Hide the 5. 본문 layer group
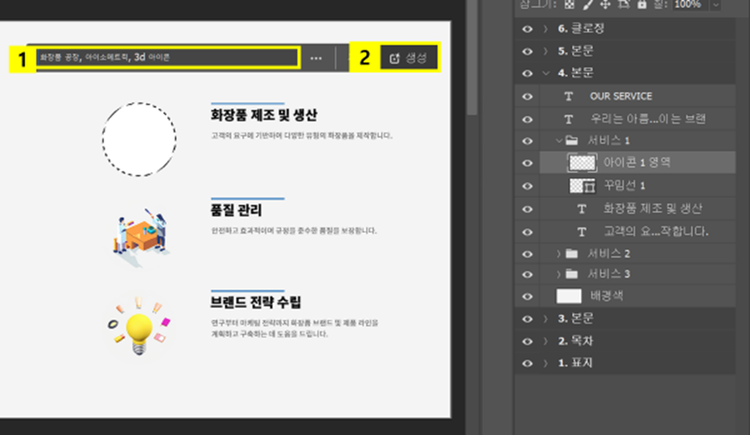Viewport: 750px width, 435px height. [x=527, y=51]
